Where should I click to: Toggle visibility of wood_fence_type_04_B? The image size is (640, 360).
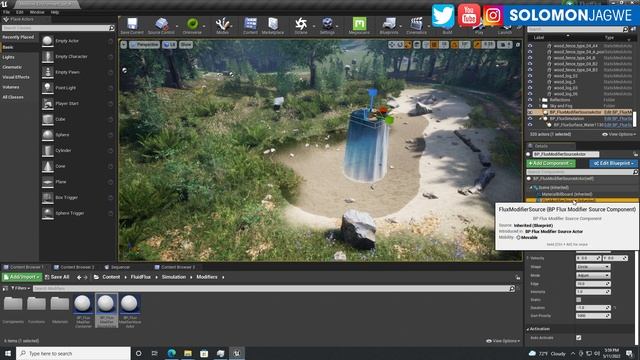click(530, 58)
